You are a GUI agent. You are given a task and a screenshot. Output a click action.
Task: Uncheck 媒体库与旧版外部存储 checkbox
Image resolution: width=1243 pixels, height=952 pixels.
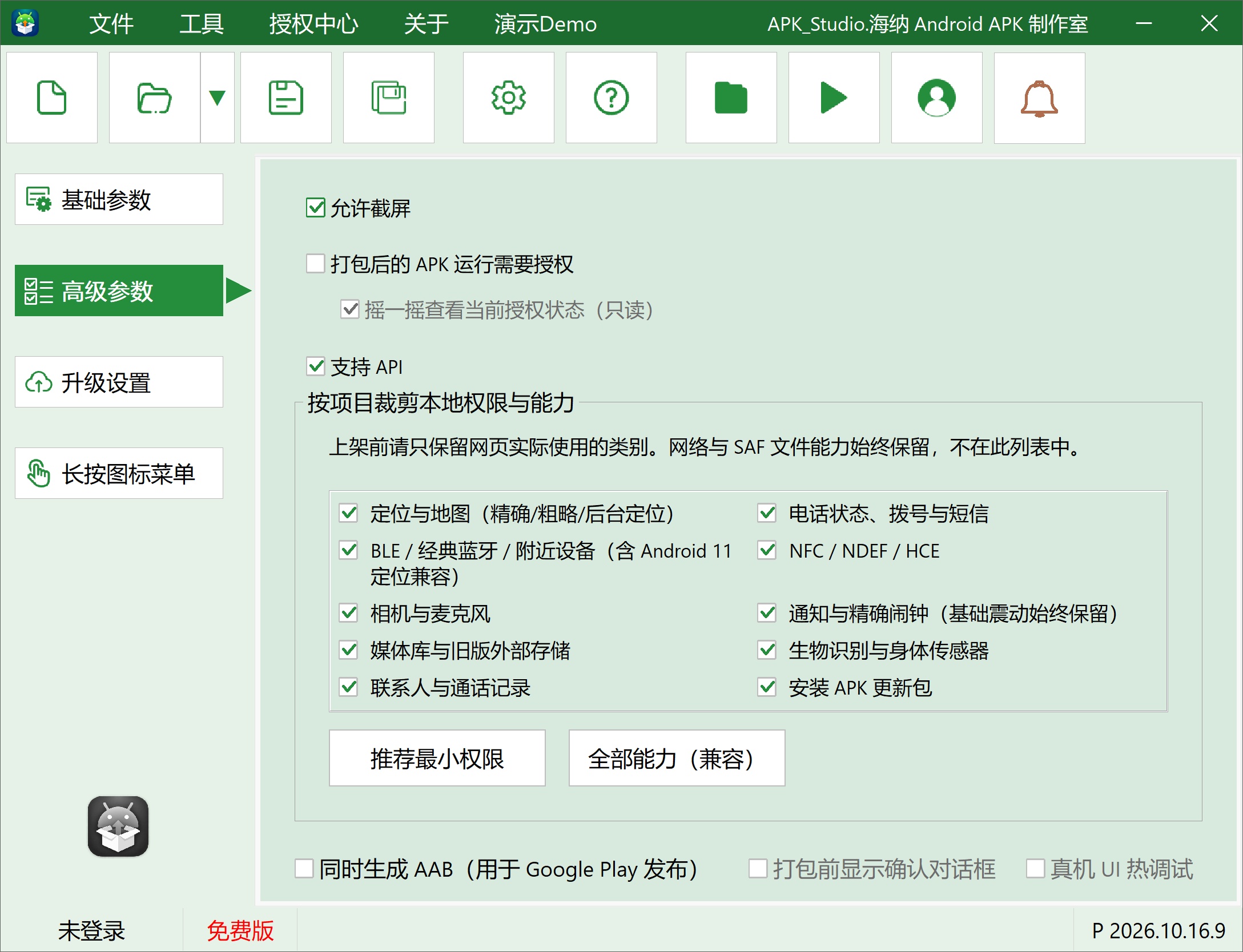[348, 650]
